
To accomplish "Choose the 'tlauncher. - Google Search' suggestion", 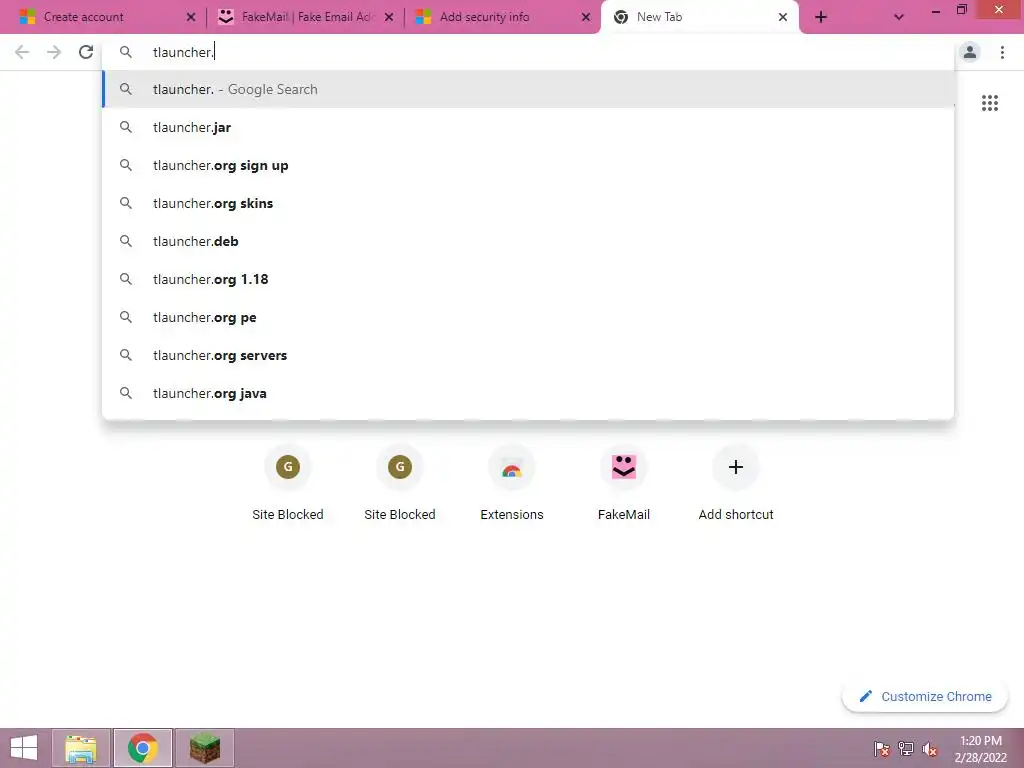I will (528, 89).
